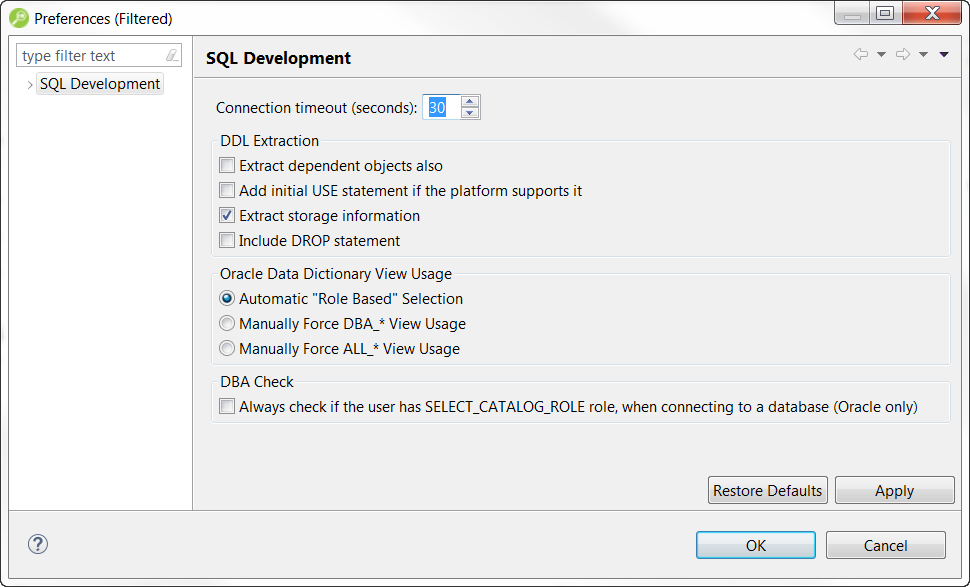The width and height of the screenshot is (970, 587).
Task: Check Add initial USE statement option
Action: [227, 191]
